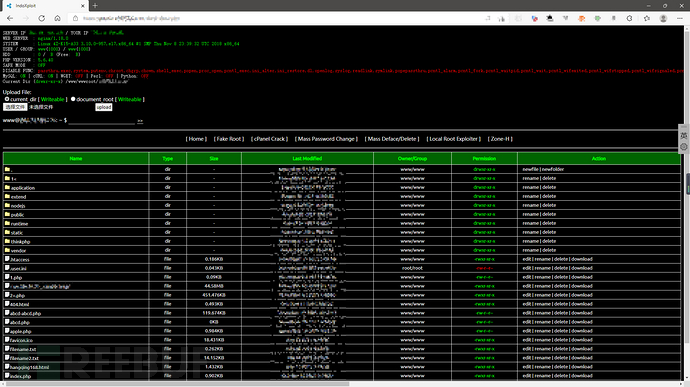Image resolution: width=690 pixels, height=387 pixels.
Task: Click the nodejs folder icon
Action: [x=7, y=205]
